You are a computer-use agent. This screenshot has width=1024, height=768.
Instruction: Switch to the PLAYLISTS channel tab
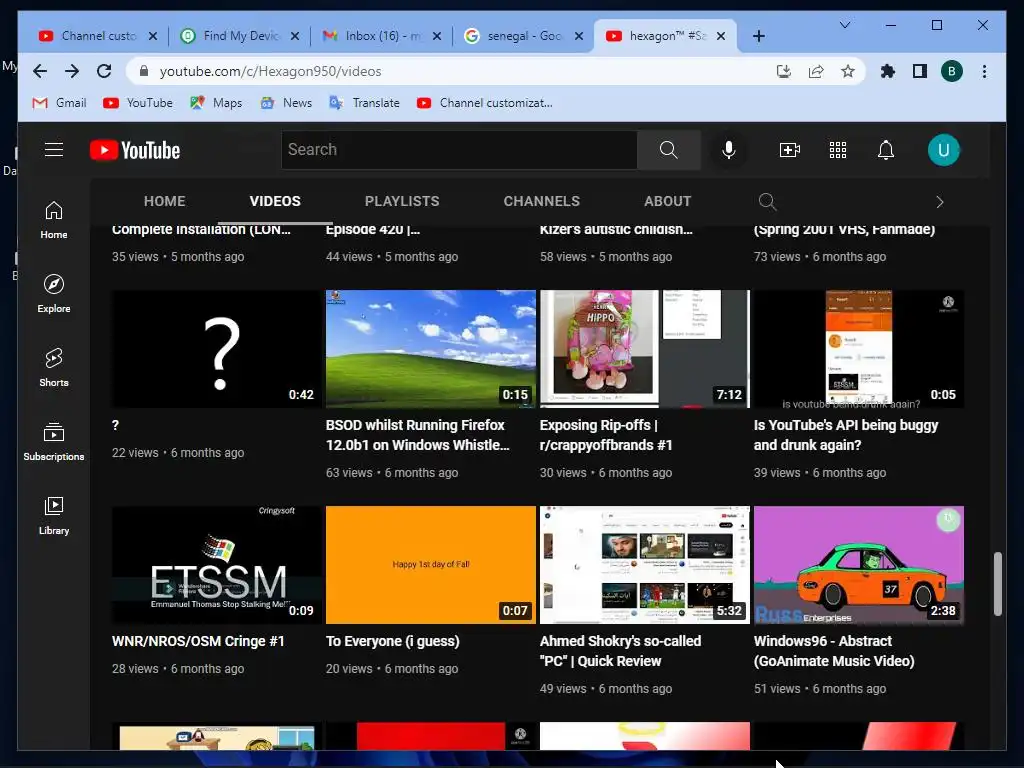402,201
